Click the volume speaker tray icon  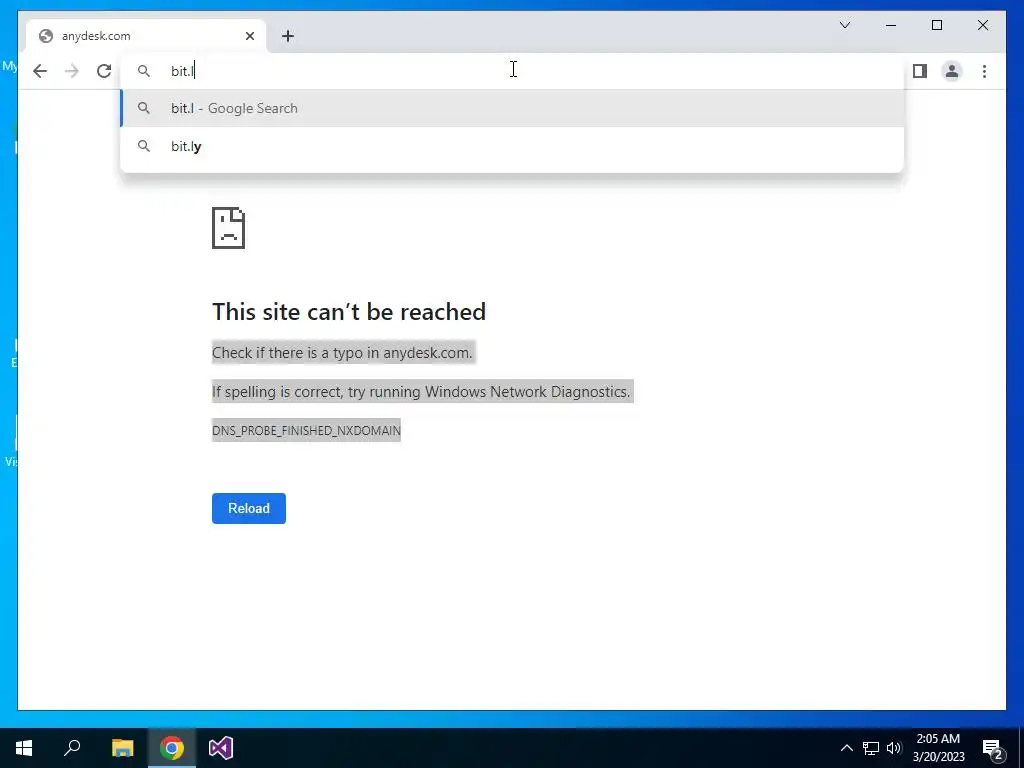pos(894,748)
